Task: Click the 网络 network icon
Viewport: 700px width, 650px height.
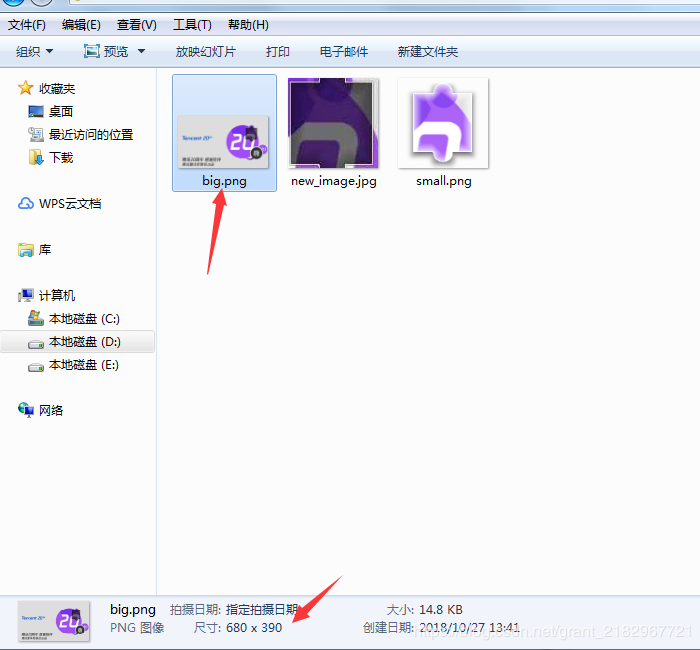Action: pyautogui.click(x=25, y=410)
